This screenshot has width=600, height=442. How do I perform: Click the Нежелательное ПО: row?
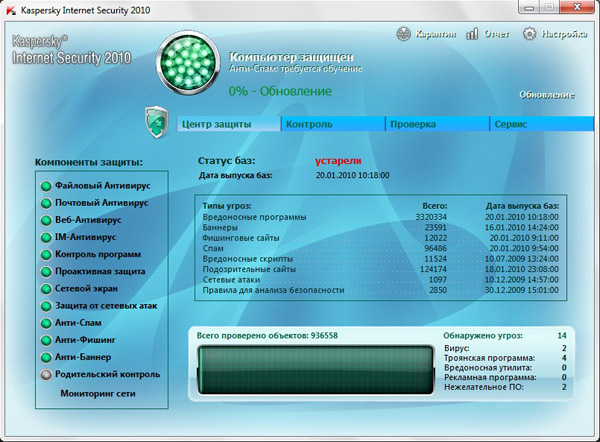click(x=505, y=387)
